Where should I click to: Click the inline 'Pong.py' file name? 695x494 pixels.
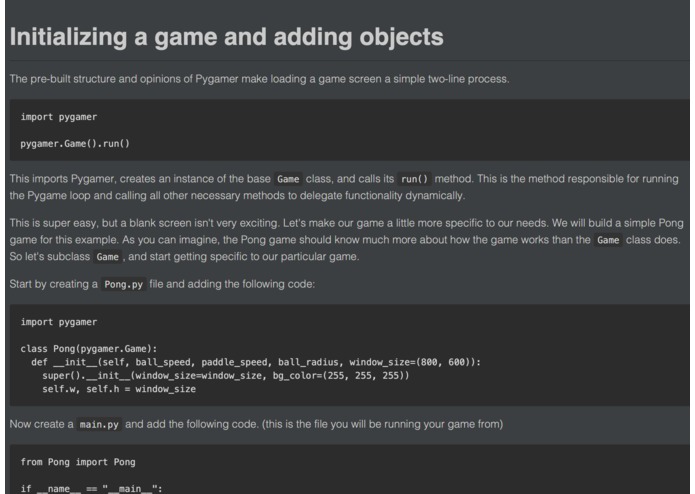[124, 284]
